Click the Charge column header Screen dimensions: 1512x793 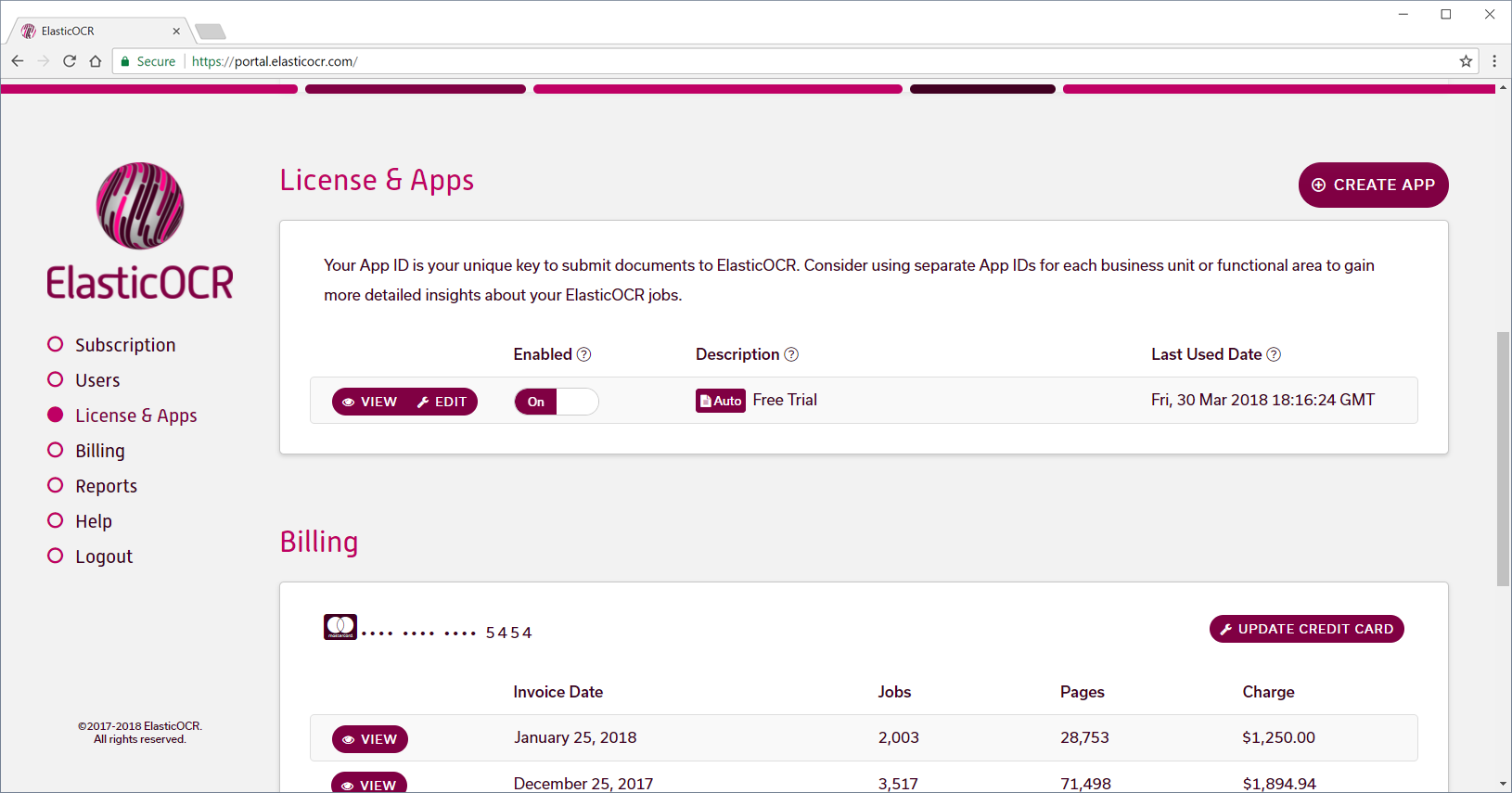1268,692
